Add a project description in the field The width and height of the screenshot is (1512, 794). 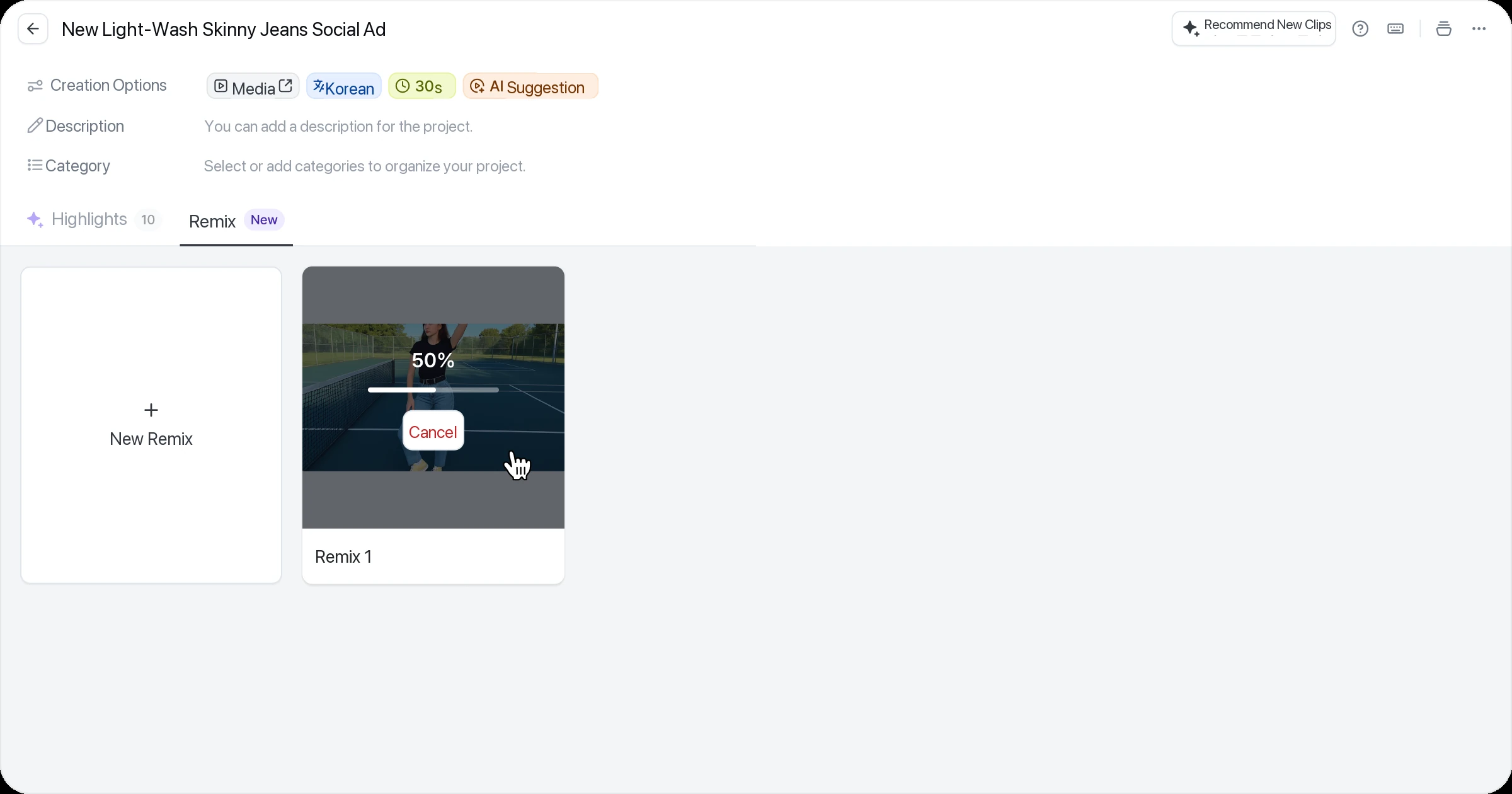[338, 126]
